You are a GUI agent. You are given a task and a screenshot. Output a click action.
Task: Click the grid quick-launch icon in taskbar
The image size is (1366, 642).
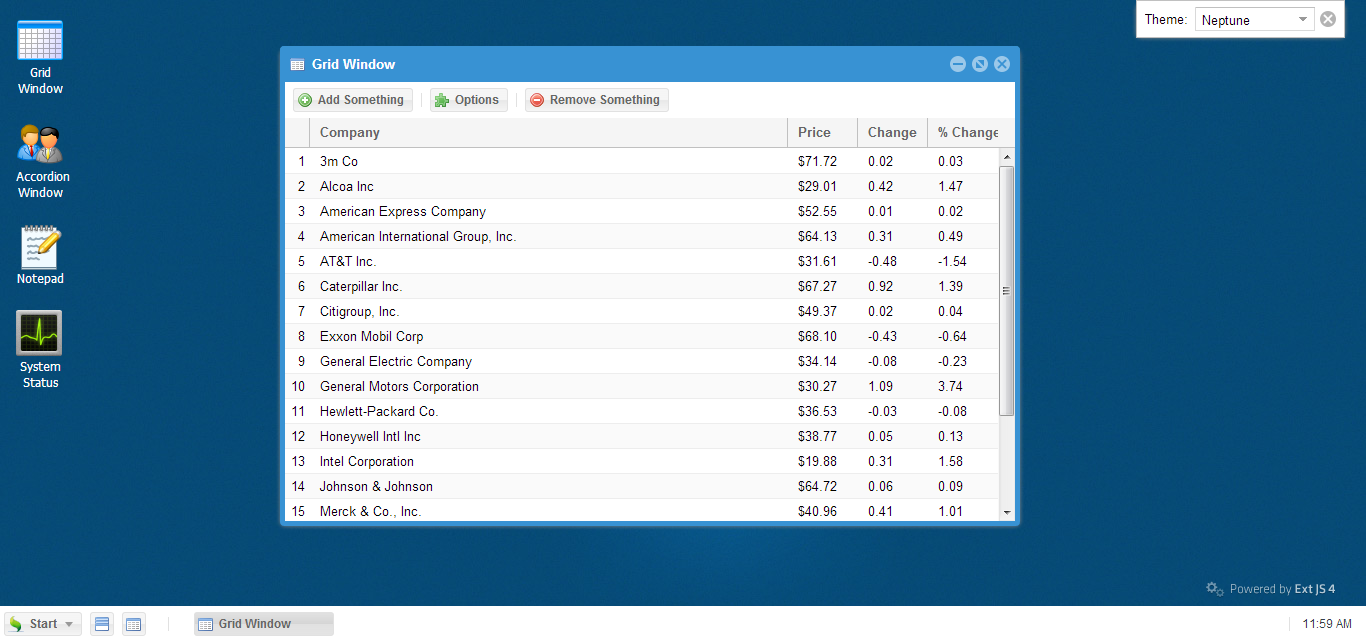click(x=133, y=624)
